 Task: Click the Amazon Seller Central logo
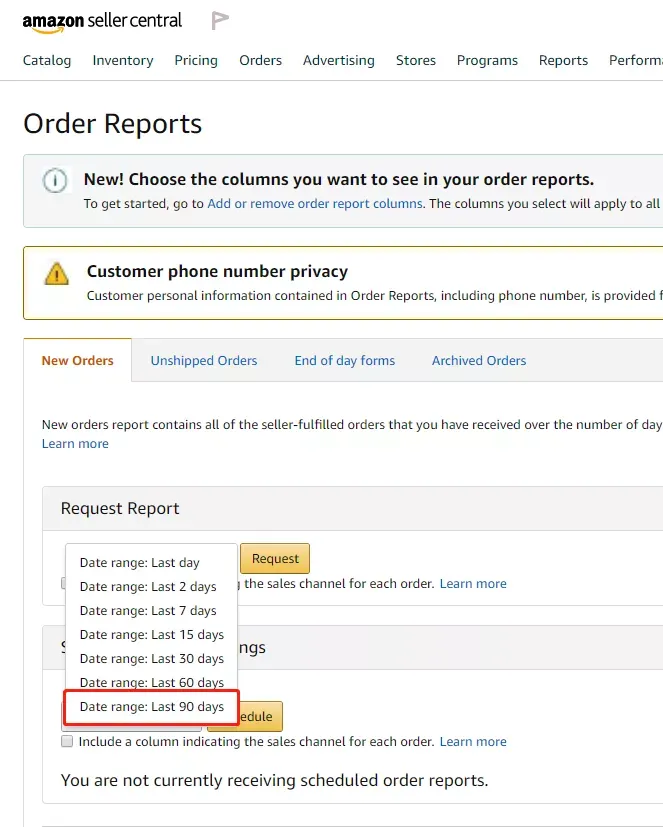(102, 22)
